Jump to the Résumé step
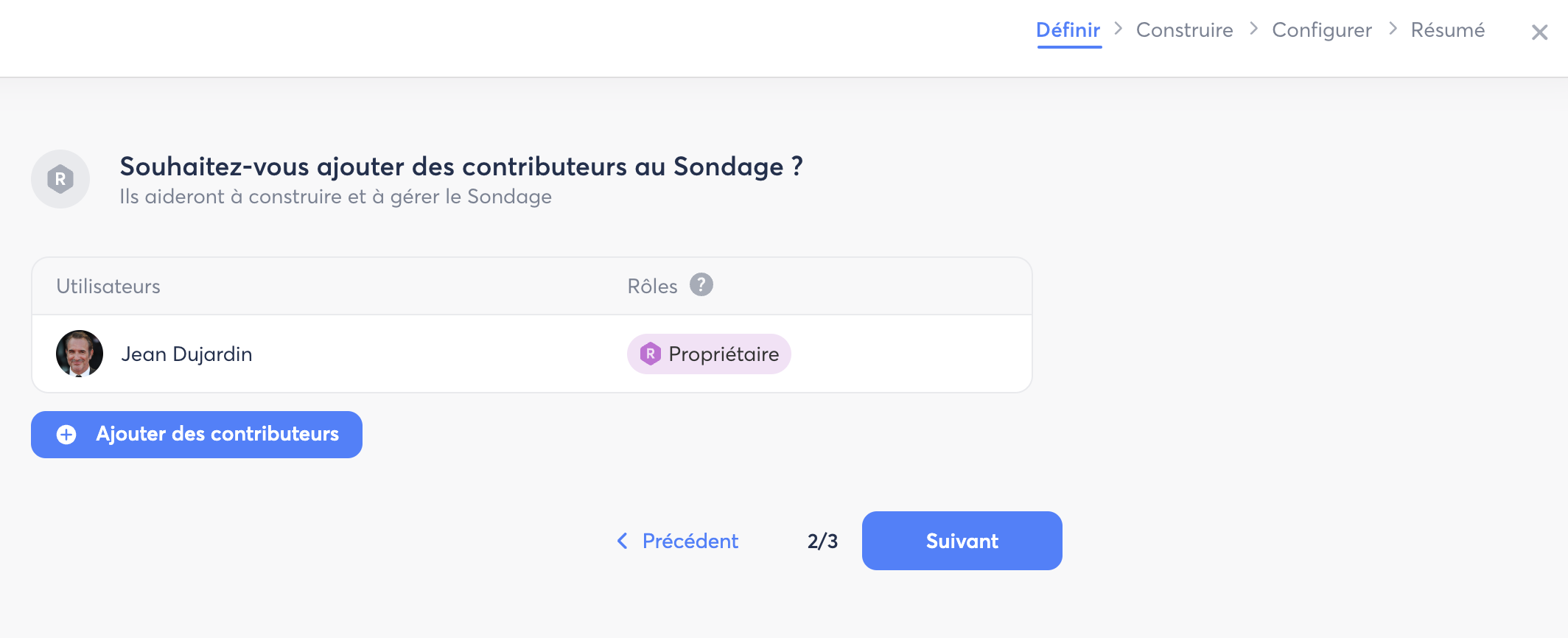Screen dimensions: 1568x638 tap(1447, 30)
